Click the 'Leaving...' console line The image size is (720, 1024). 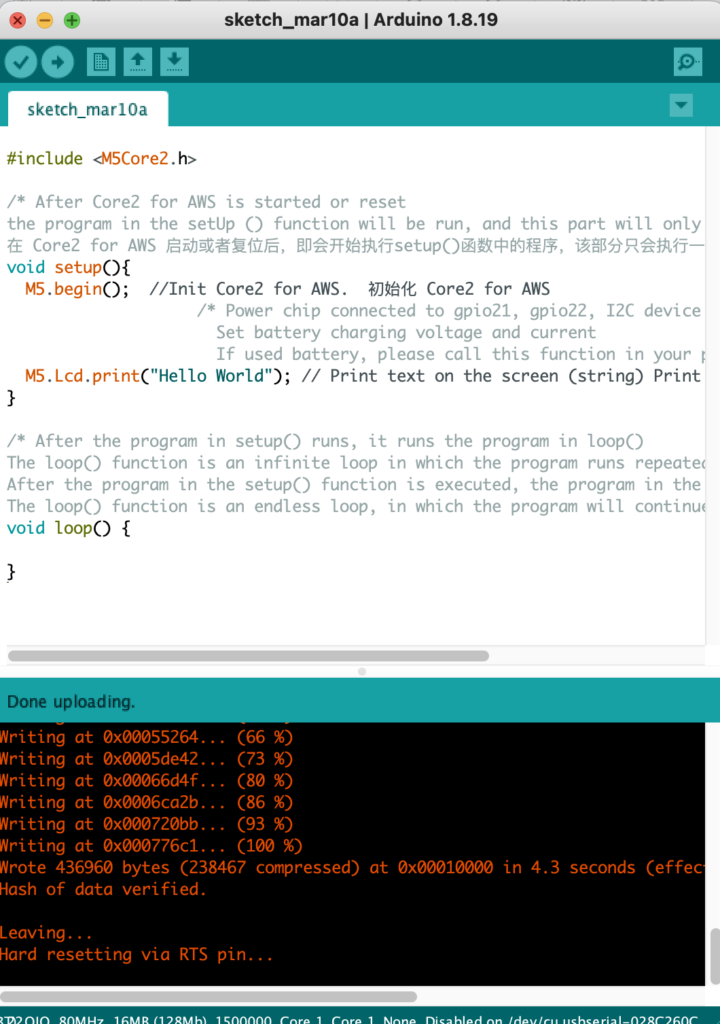pos(46,933)
